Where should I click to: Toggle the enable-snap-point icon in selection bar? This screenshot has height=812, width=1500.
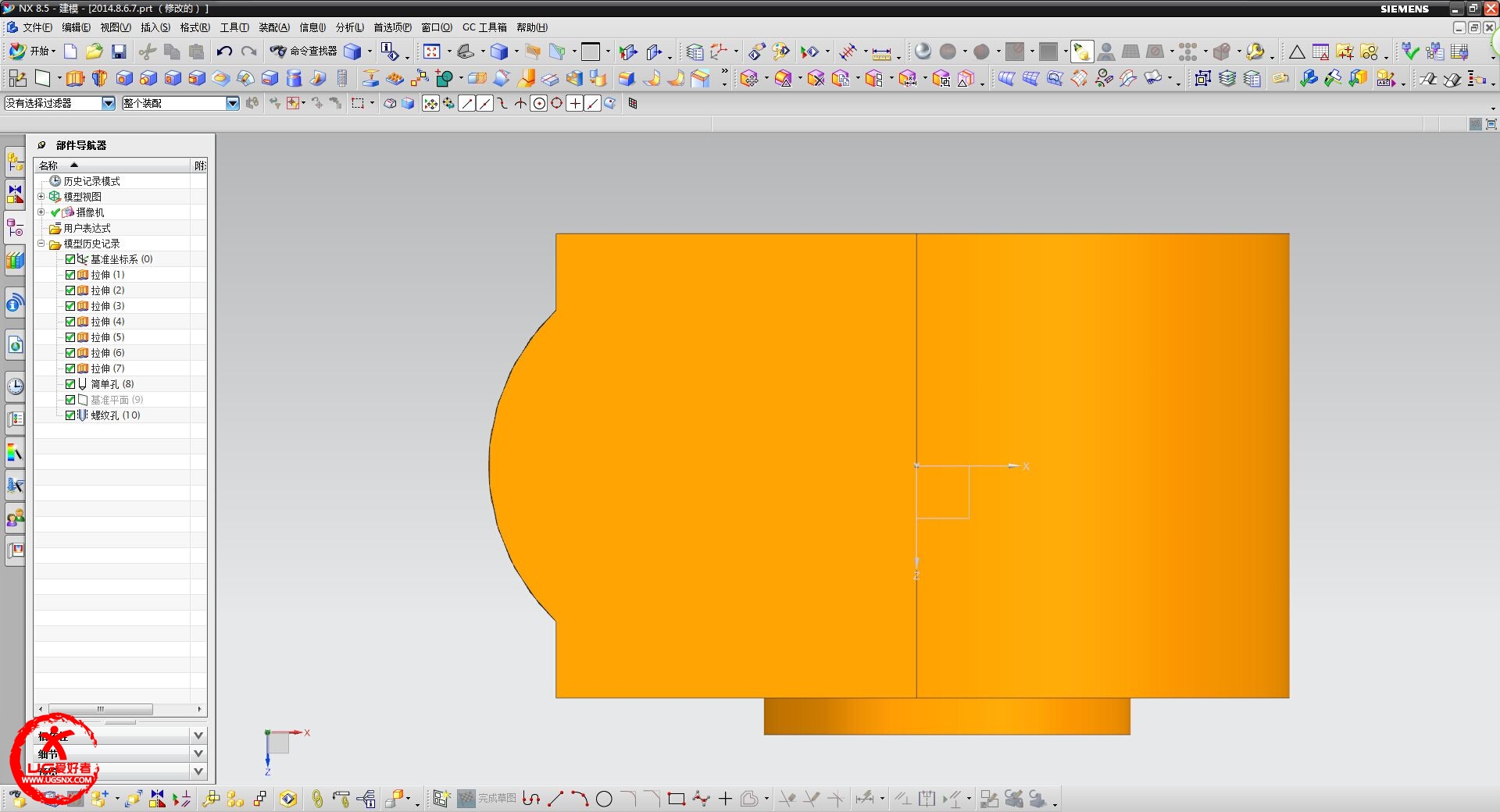[x=430, y=103]
